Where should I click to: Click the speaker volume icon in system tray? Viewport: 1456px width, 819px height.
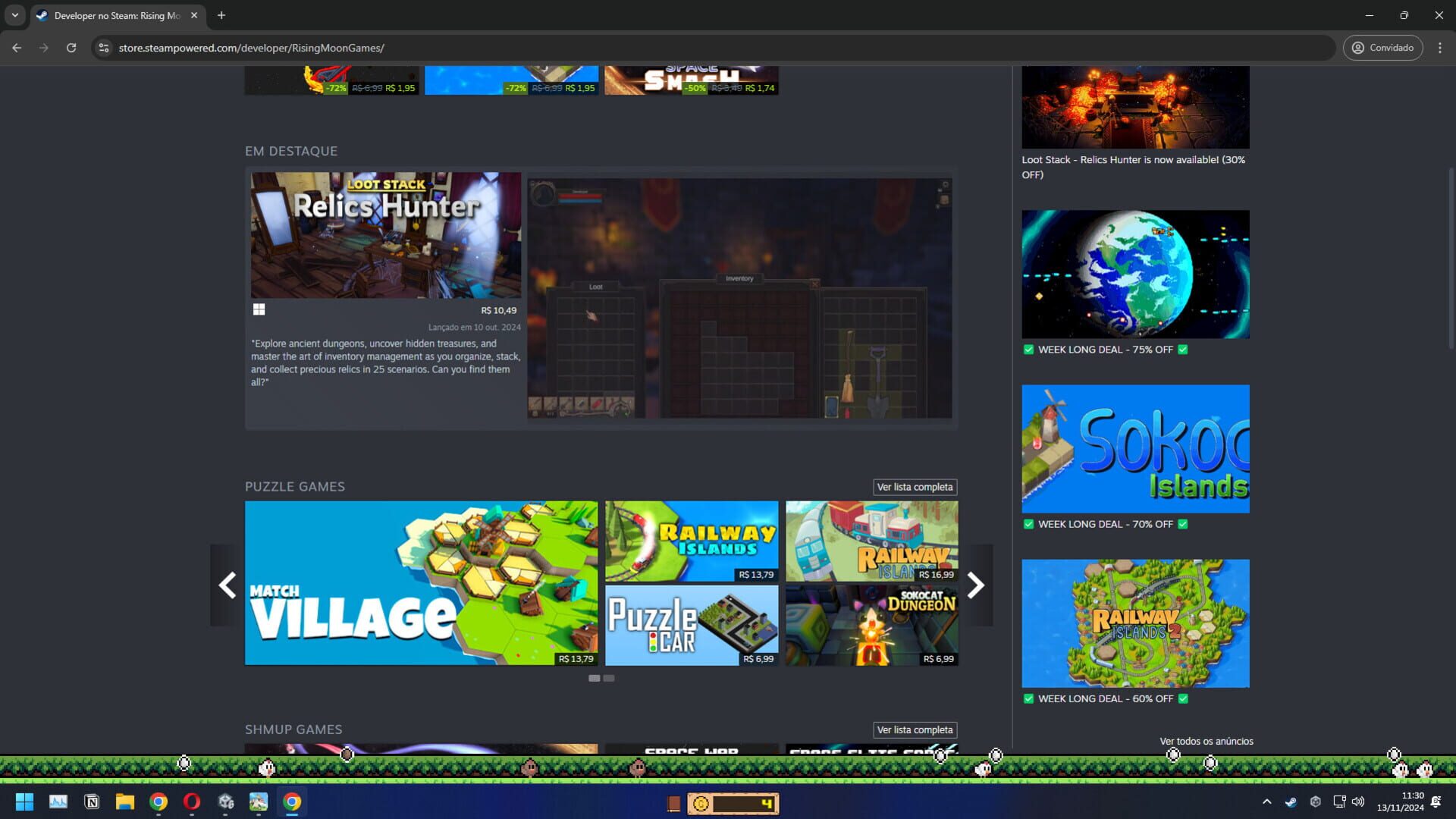tap(1357, 802)
